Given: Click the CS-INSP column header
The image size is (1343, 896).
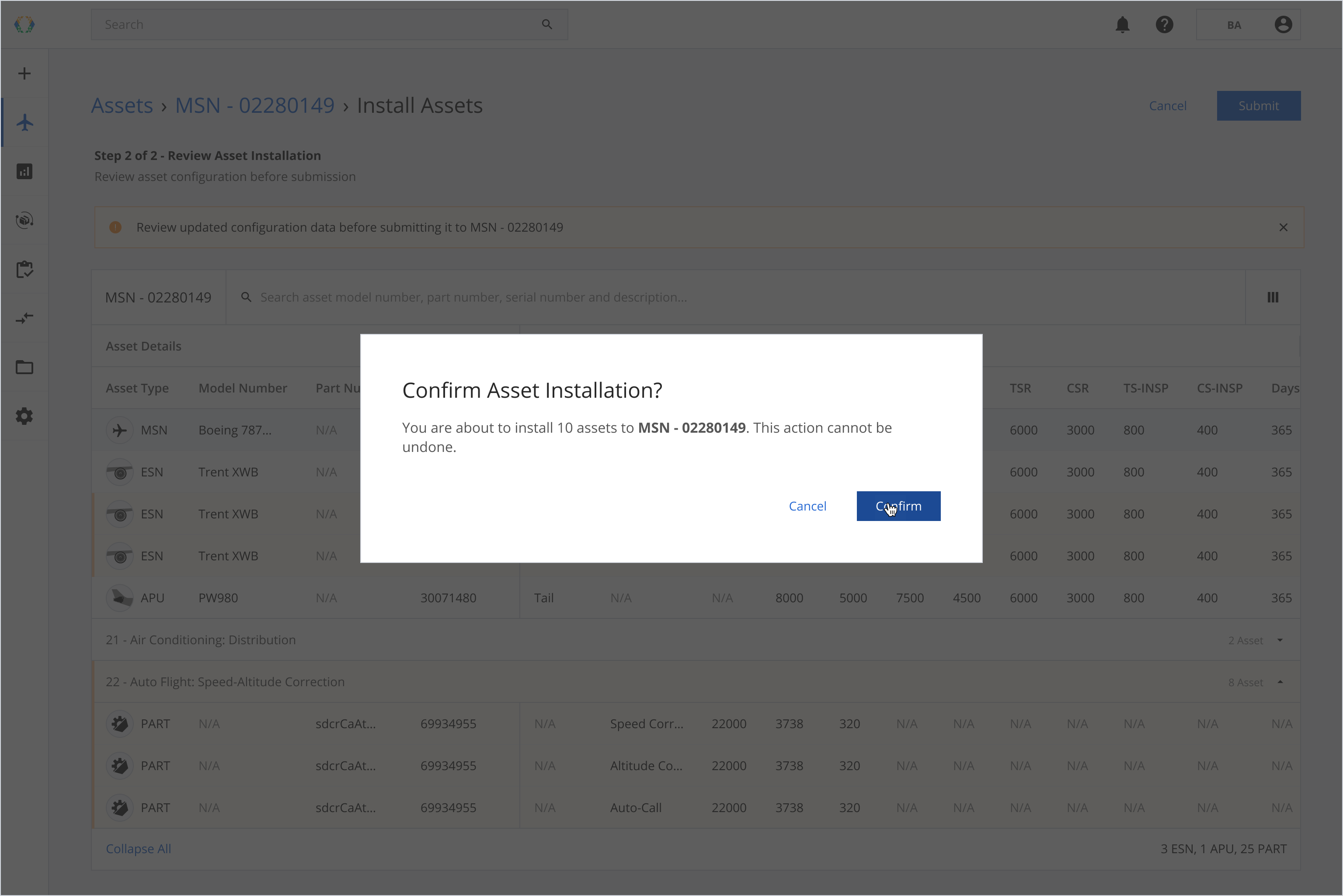Looking at the screenshot, I should tap(1219, 388).
